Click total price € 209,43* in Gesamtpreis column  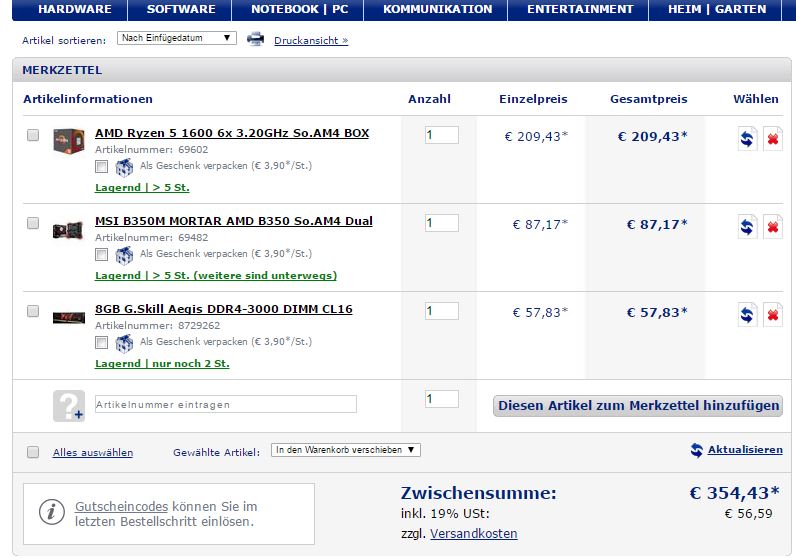click(652, 137)
